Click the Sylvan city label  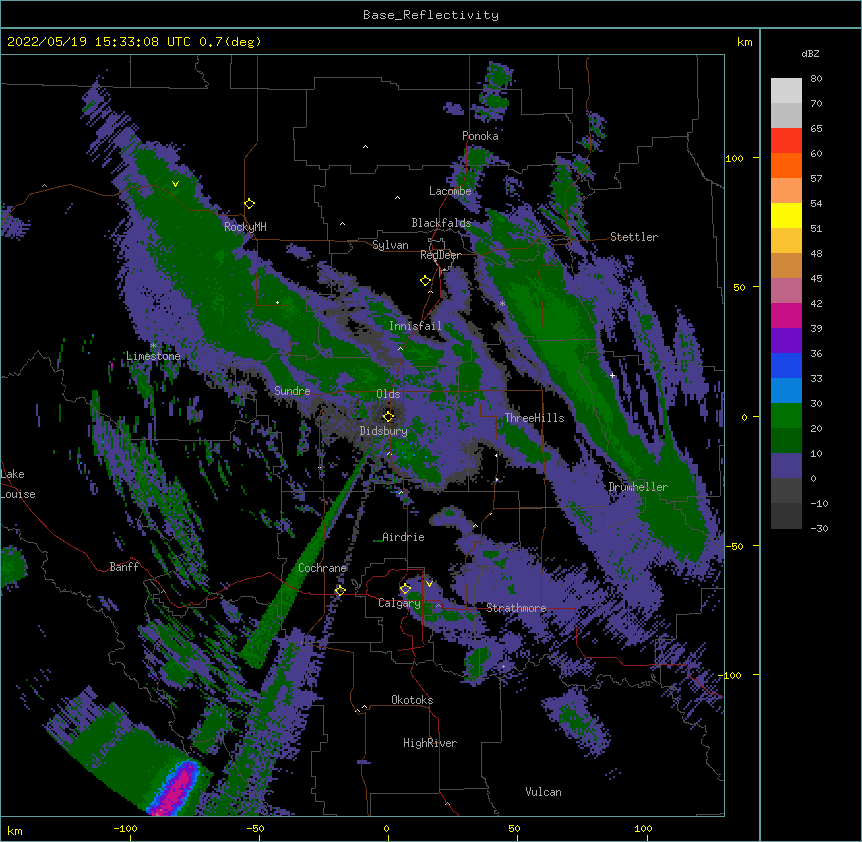pyautogui.click(x=390, y=245)
